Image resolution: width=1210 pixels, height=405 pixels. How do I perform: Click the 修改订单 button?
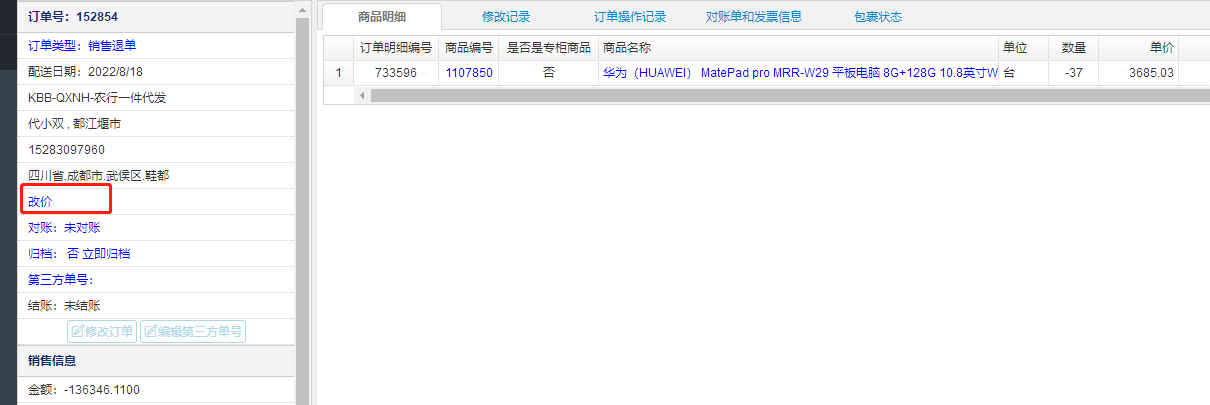point(101,331)
